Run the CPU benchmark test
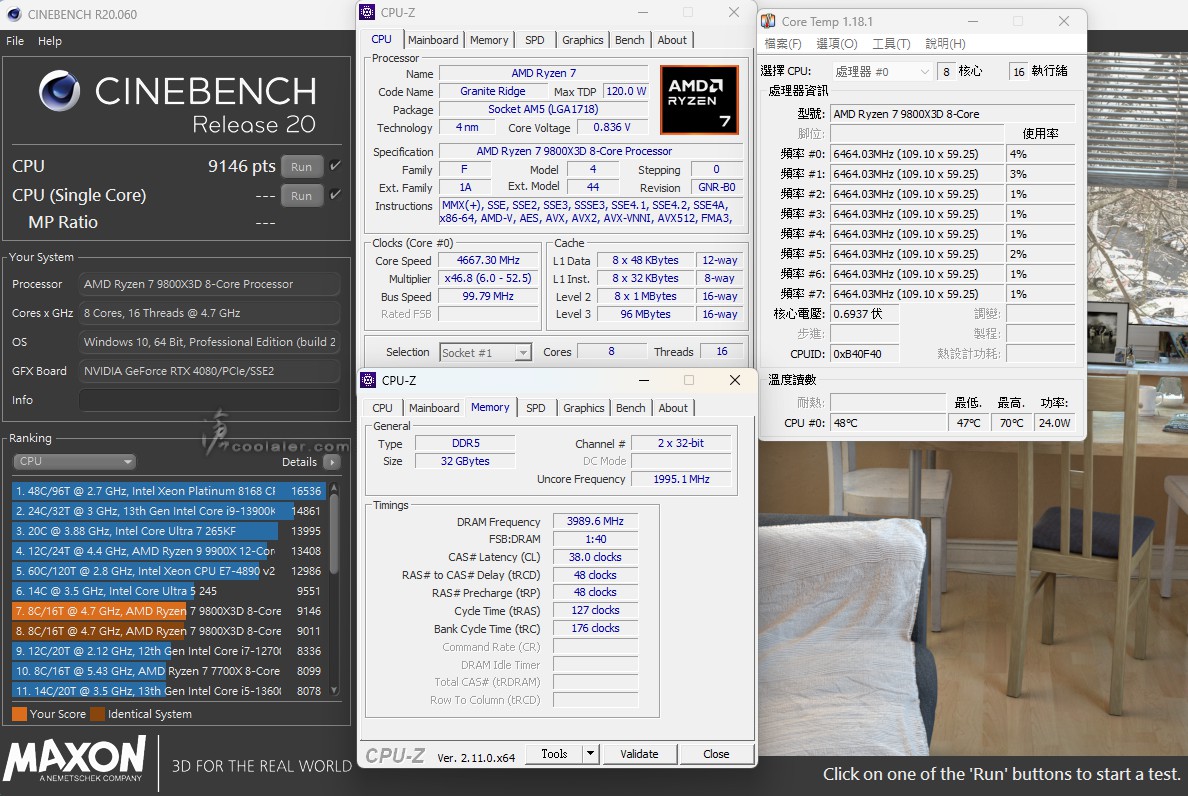Screen dimensions: 1188x796 [x=302, y=167]
